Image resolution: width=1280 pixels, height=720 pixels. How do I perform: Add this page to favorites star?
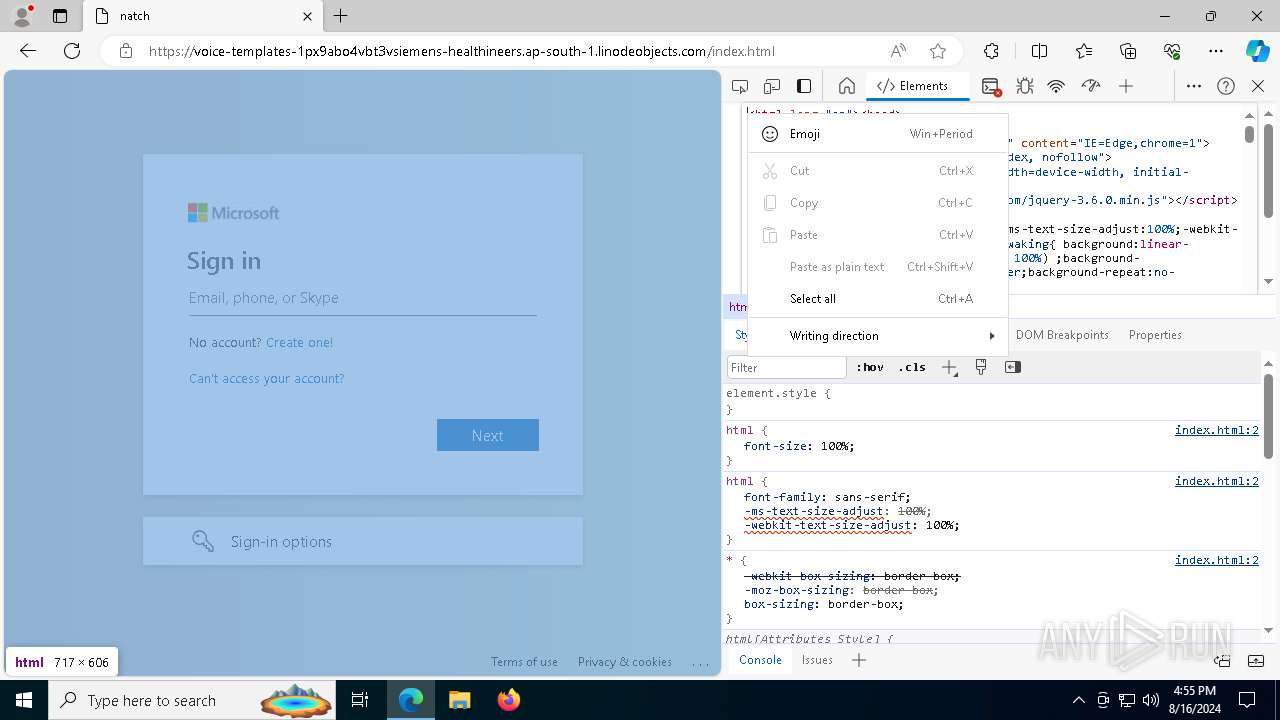pyautogui.click(x=937, y=51)
